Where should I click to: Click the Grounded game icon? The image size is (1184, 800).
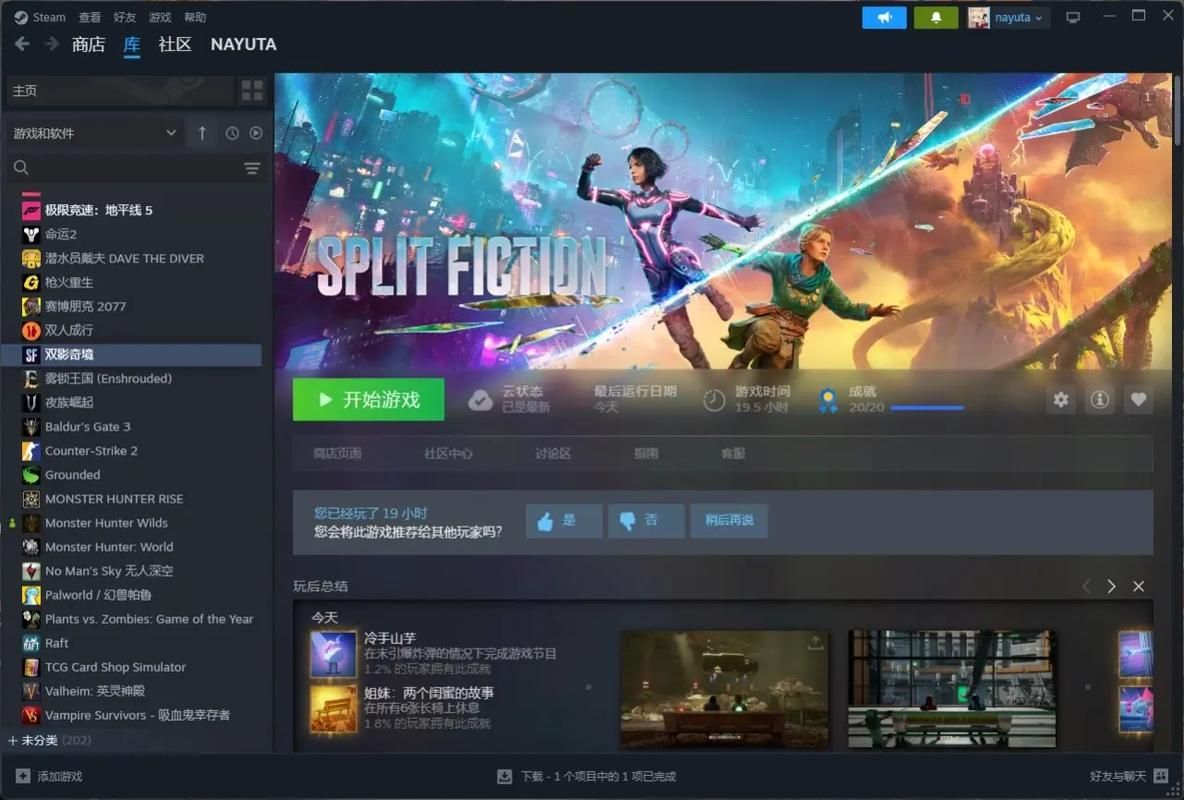pos(31,475)
